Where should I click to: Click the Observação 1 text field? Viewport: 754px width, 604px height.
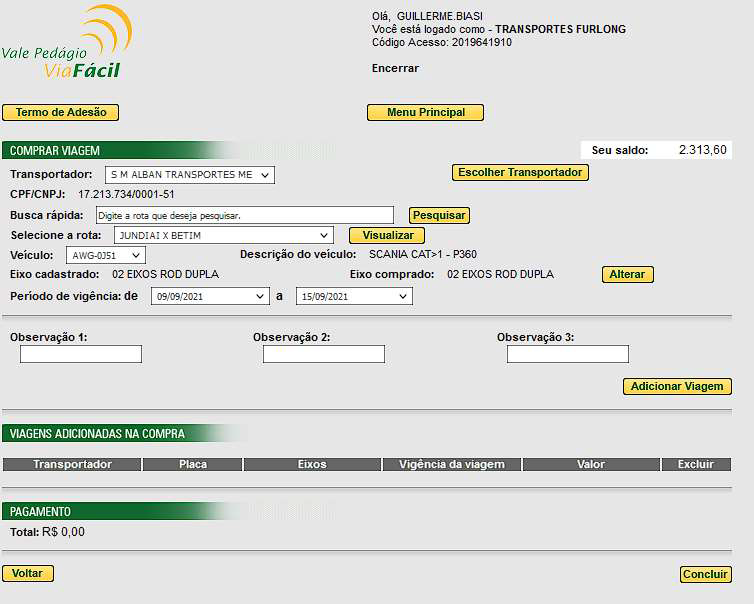[x=81, y=354]
